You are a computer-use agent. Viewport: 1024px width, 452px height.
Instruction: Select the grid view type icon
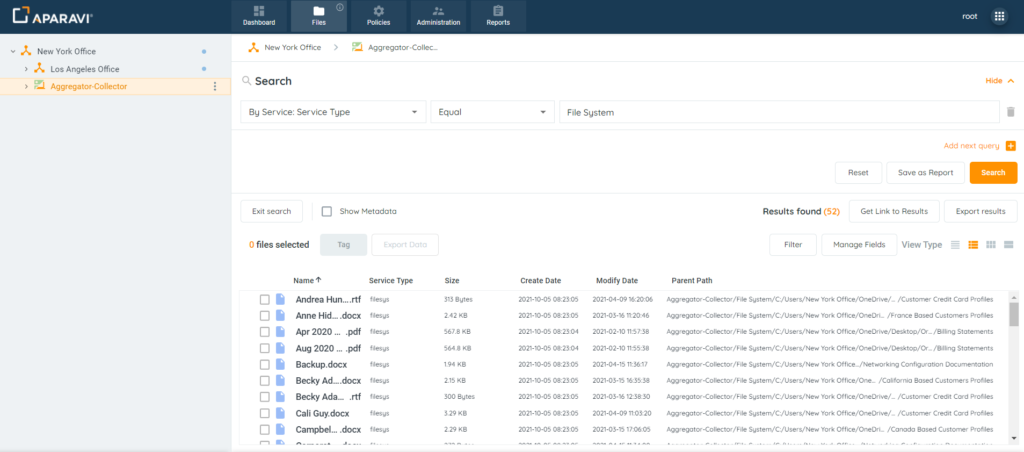(990, 245)
